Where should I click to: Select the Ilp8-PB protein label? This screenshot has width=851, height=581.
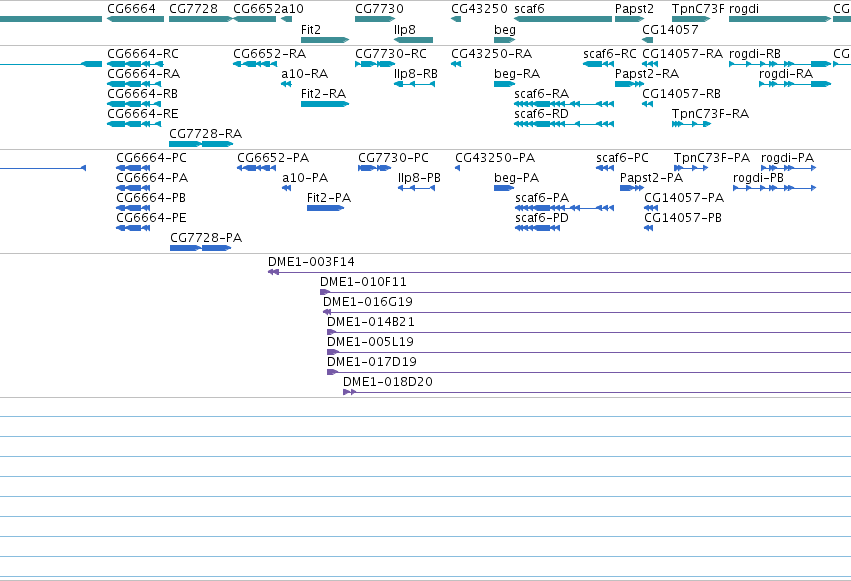pos(420,177)
